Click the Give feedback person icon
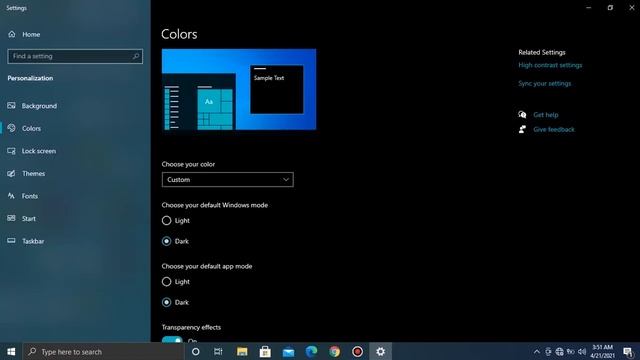Viewport: 640px width, 360px height. (x=522, y=129)
